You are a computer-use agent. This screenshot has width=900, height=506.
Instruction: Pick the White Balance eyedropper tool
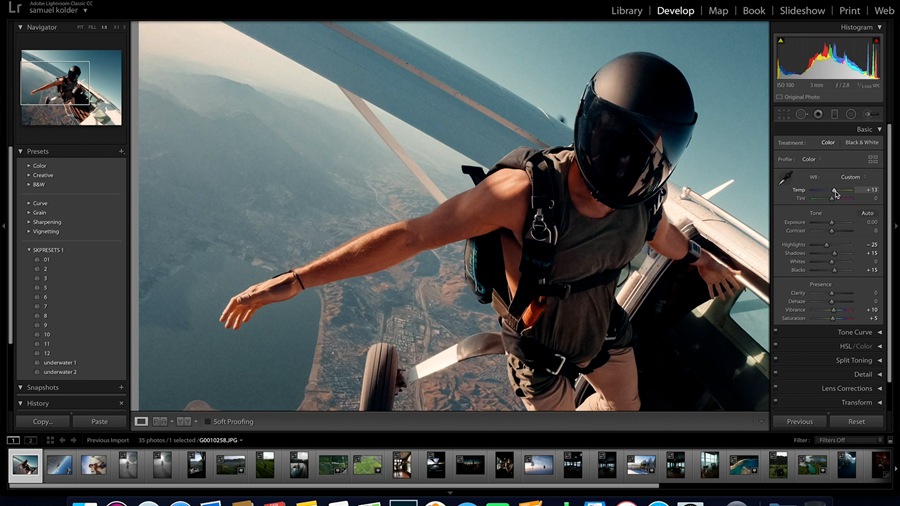785,178
